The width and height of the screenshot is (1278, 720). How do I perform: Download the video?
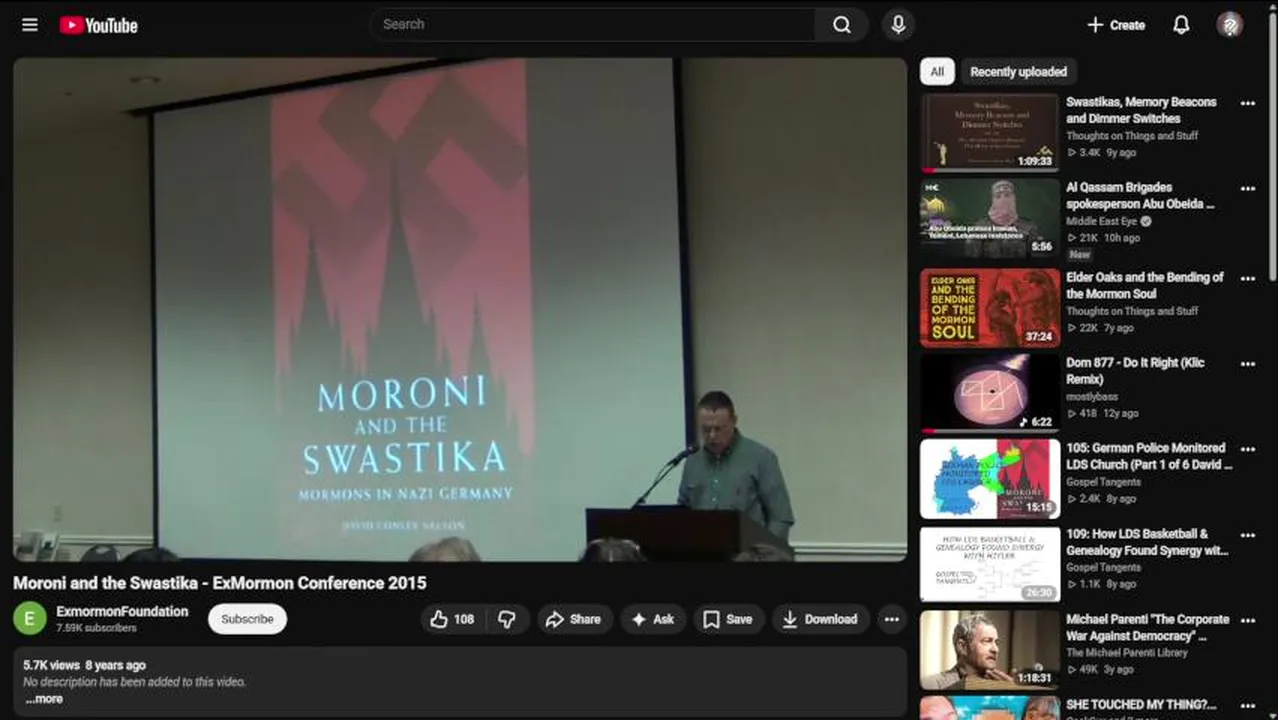[x=820, y=619]
